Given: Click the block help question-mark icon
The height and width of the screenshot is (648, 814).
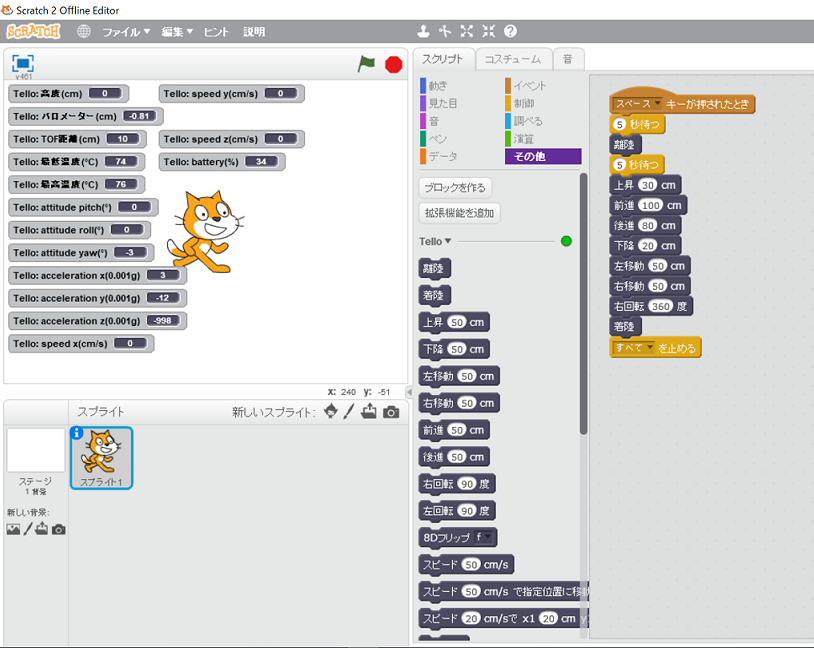Looking at the screenshot, I should [x=510, y=32].
